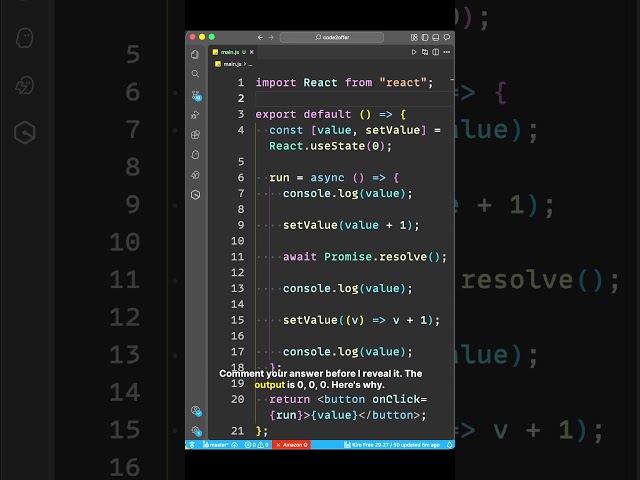Click on setValue(value + 1); line
This screenshot has width=640, height=480.
(351, 225)
